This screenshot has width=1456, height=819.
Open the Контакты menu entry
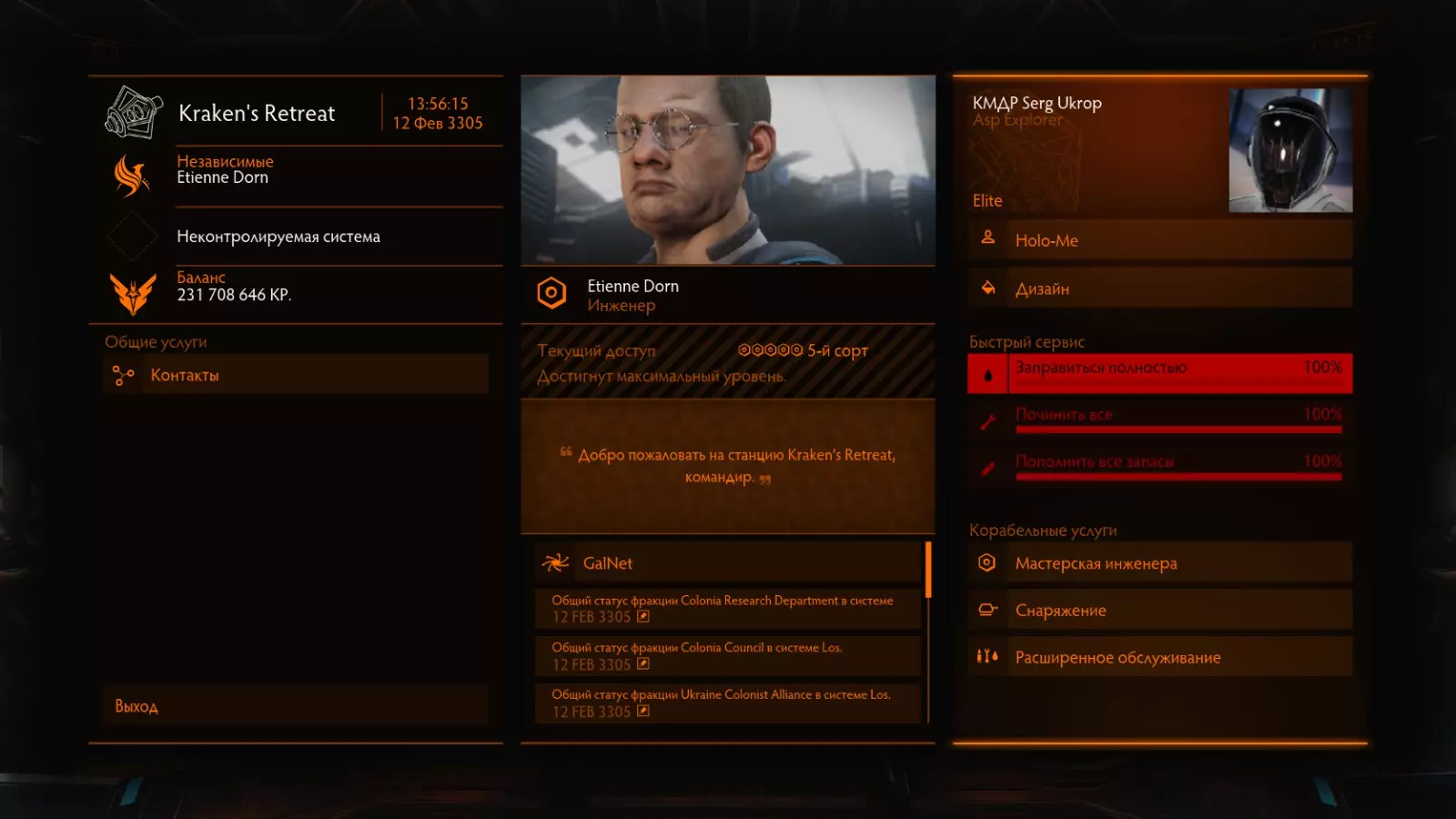(x=296, y=375)
